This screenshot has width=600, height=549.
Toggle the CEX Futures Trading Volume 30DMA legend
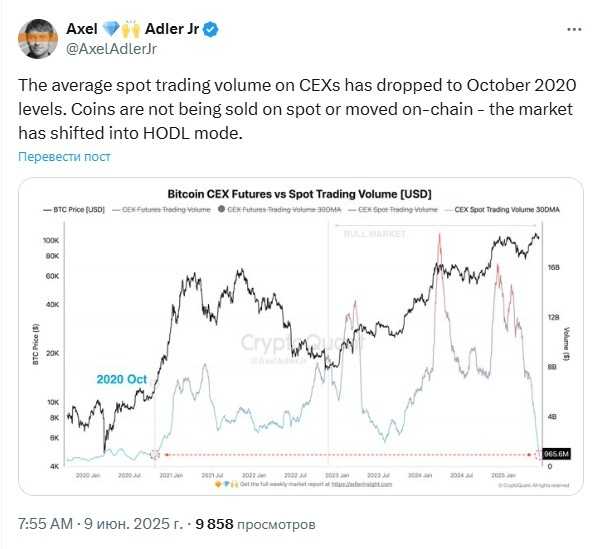click(x=279, y=210)
